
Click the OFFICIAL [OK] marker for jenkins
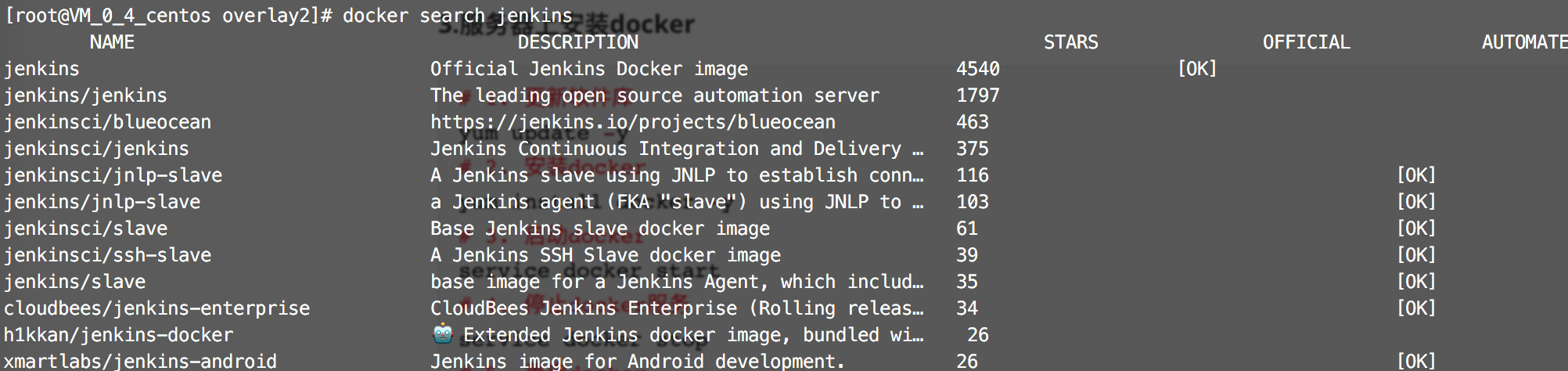[x=1197, y=69]
